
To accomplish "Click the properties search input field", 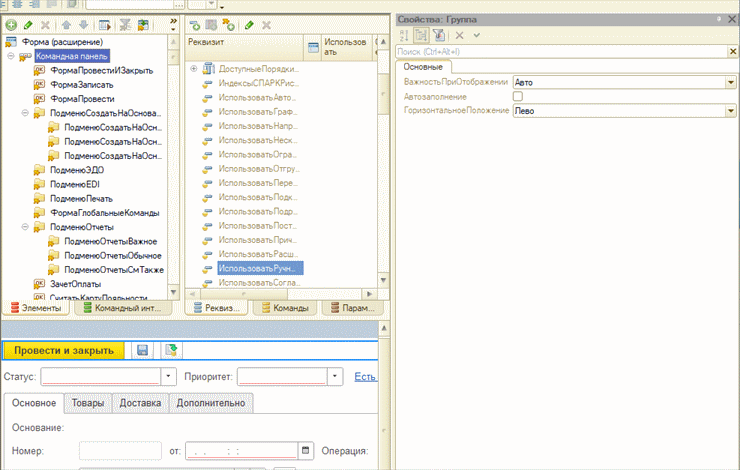I will click(562, 51).
